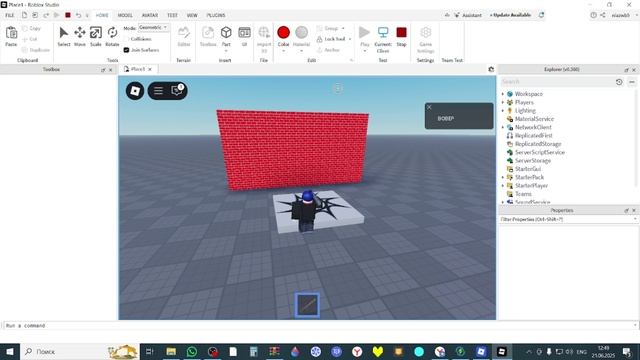Click the Current Client monitor icon
640x360 pixels.
383,32
